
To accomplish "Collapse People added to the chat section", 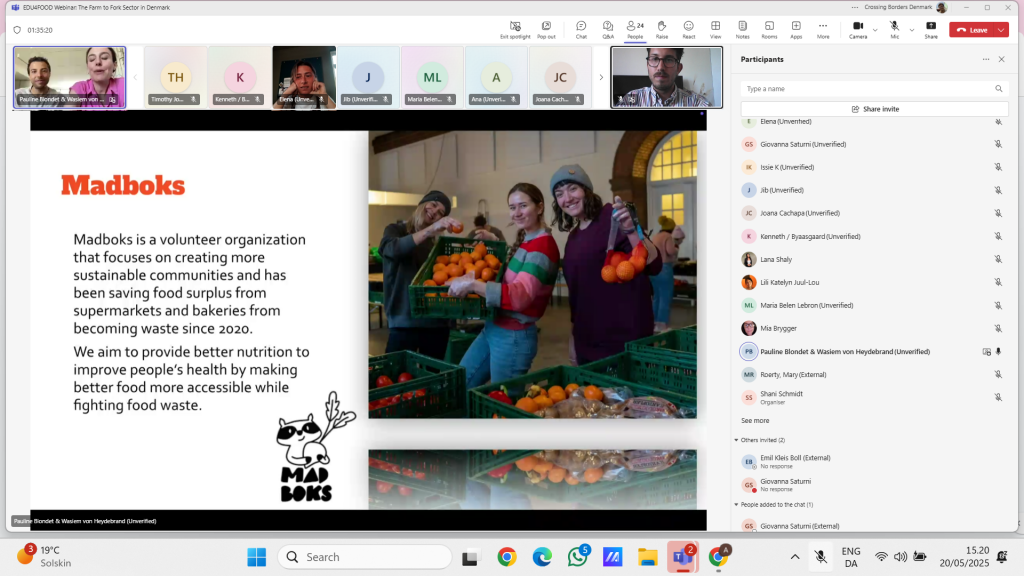I will [x=736, y=505].
